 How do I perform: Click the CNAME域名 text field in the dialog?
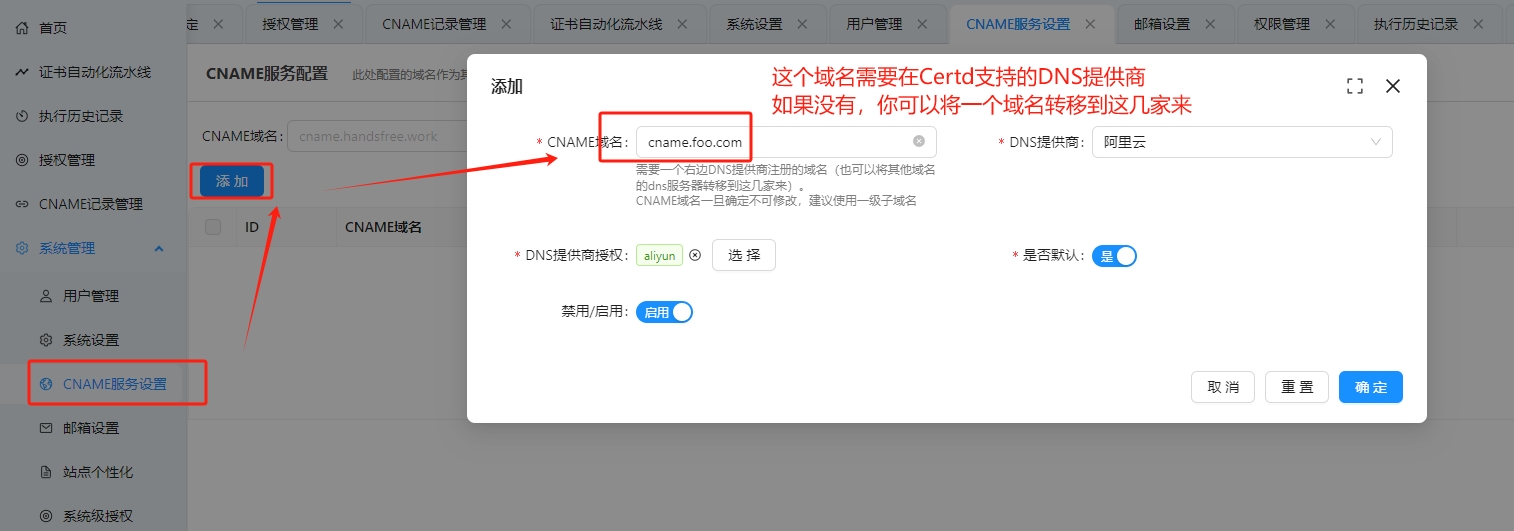pyautogui.click(x=770, y=142)
